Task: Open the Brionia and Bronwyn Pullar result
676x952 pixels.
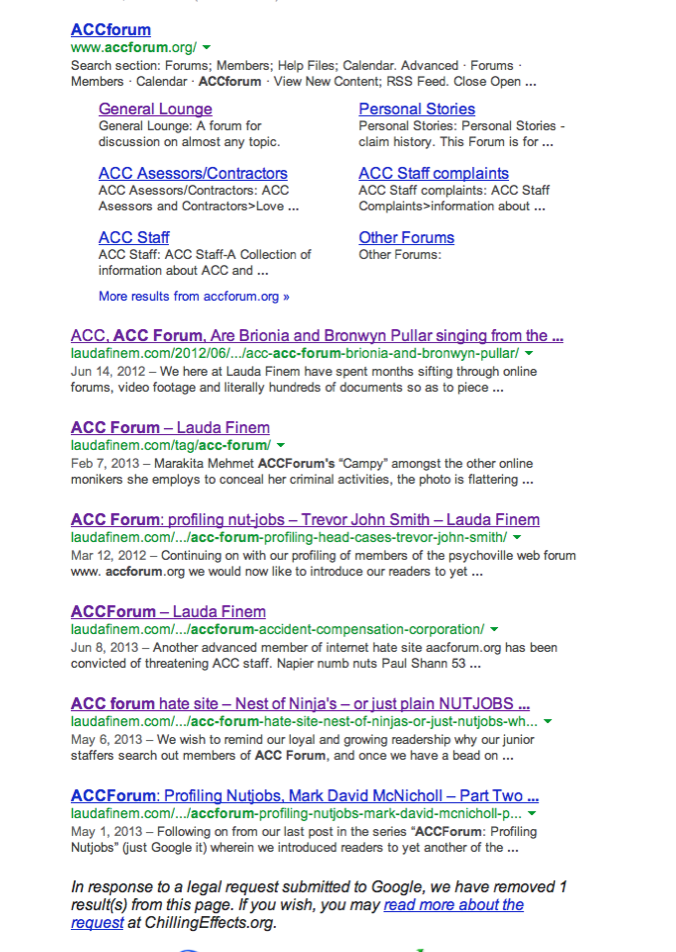Action: pos(317,336)
